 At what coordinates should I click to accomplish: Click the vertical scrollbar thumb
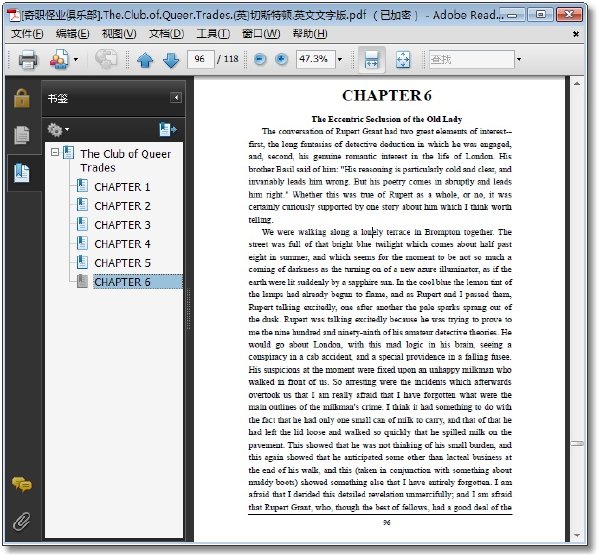pos(577,444)
